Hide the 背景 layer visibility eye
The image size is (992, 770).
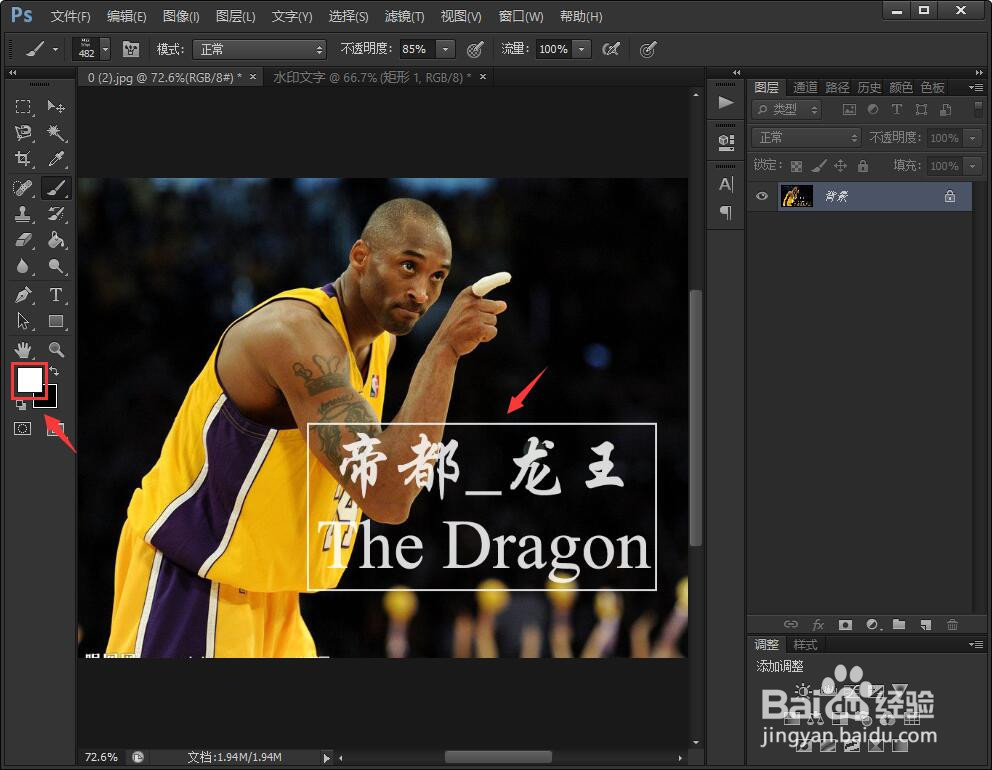[x=762, y=196]
